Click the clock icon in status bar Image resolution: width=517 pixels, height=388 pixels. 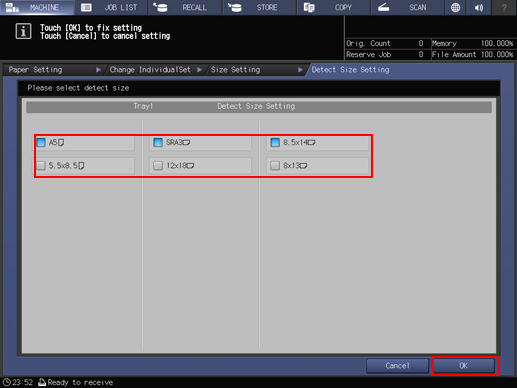pyautogui.click(x=7, y=382)
